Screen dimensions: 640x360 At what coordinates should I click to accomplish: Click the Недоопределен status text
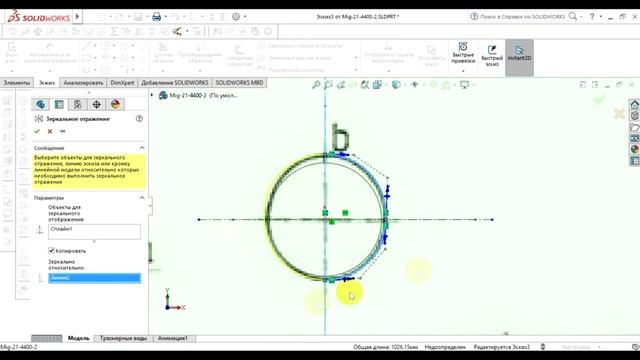[445, 347]
